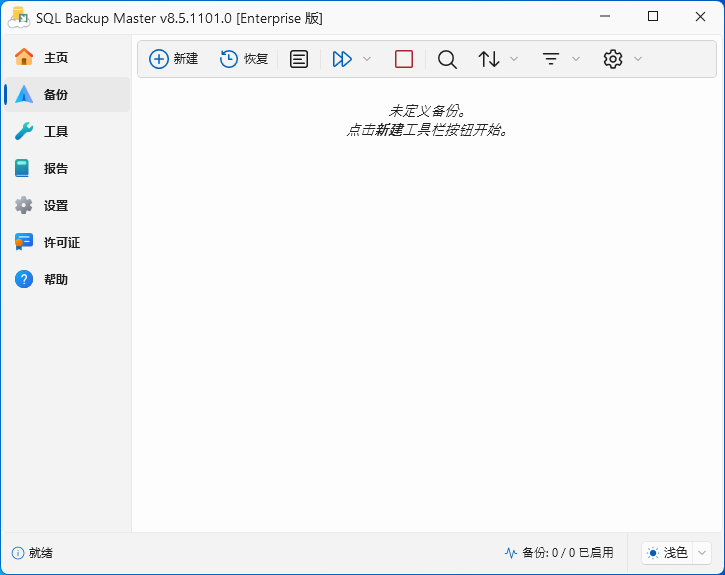Screen dimensions: 725x575
Task: Minimize the SQL Backup Master window
Action: [605, 17]
